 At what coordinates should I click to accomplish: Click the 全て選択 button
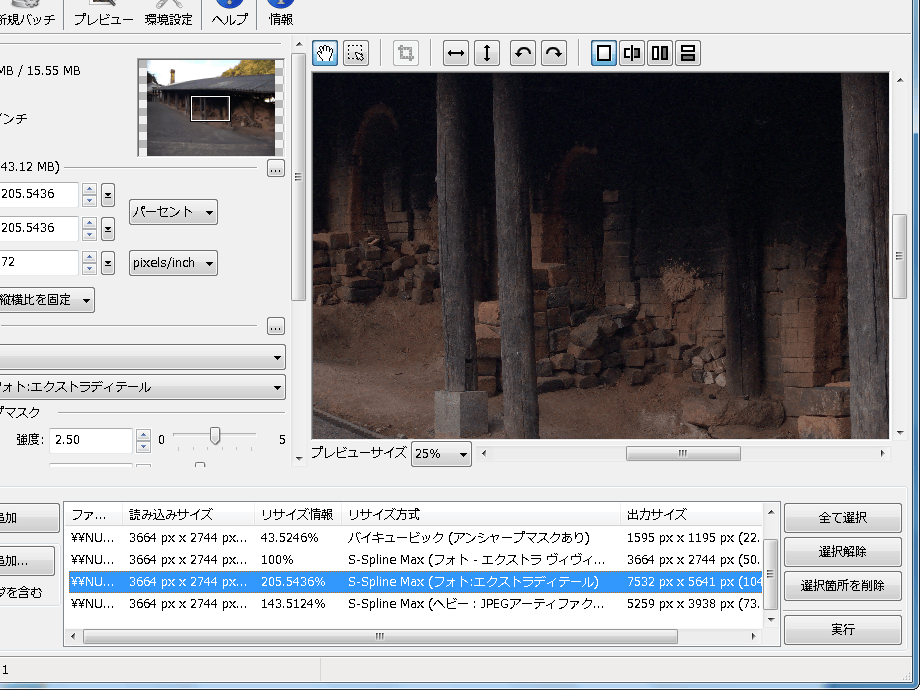point(843,518)
